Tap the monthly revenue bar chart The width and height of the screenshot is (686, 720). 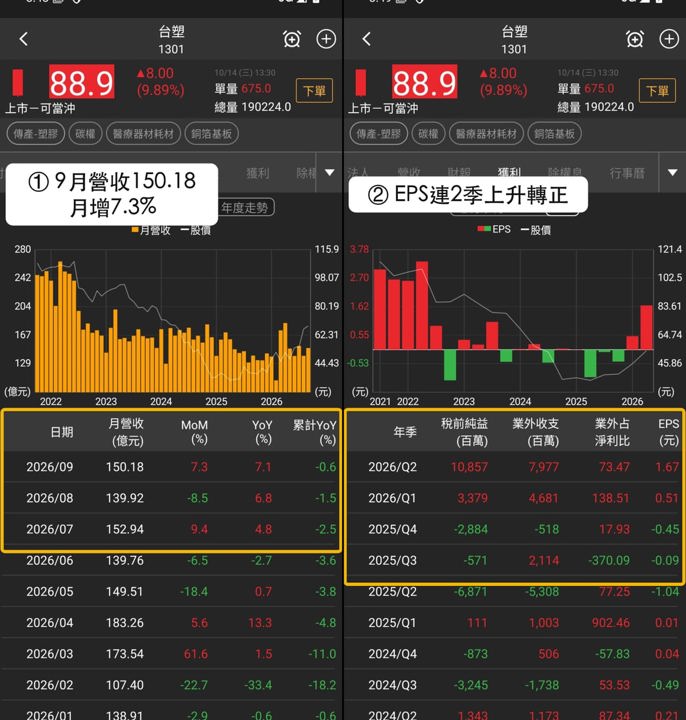tap(173, 321)
